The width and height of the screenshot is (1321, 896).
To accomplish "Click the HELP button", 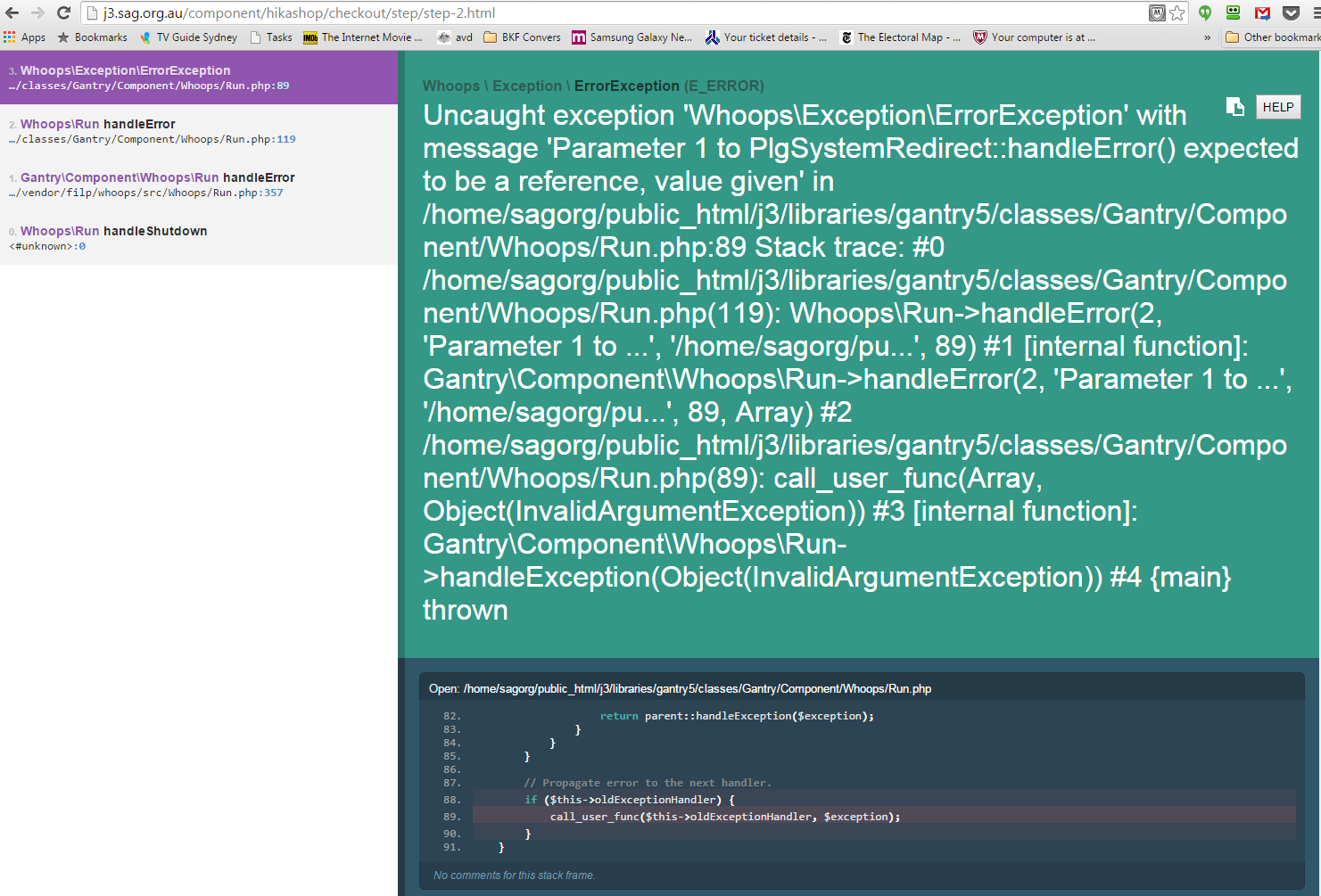I will point(1277,107).
